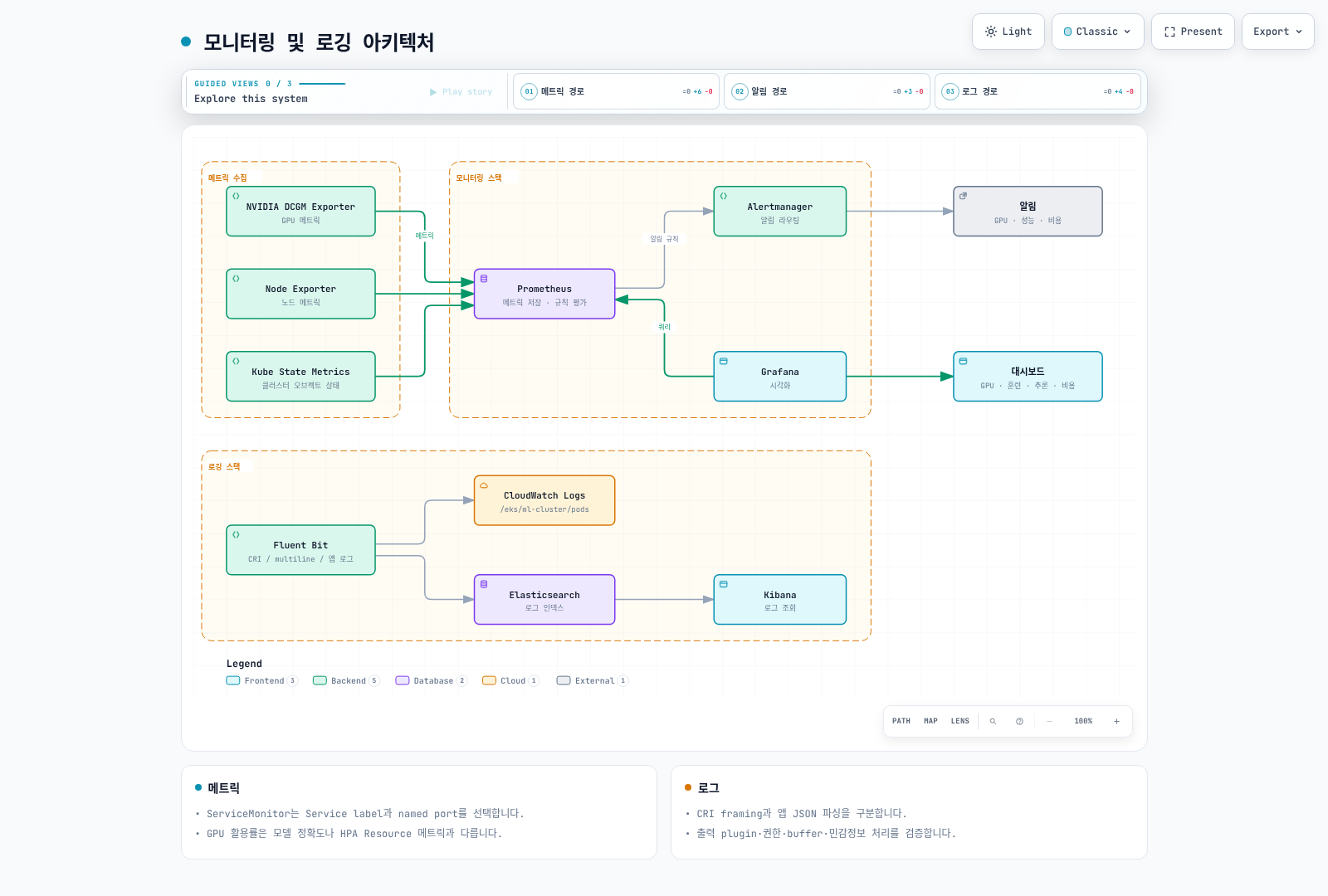Zoom in with the plus button

click(x=1116, y=722)
